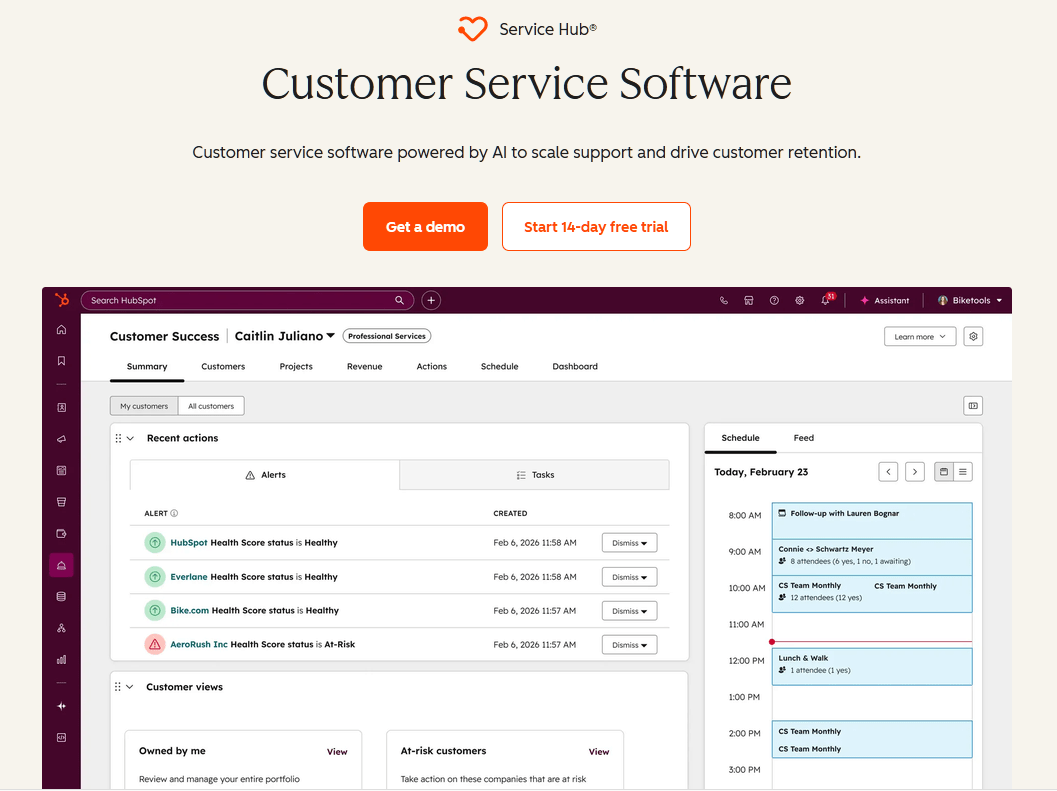Open the Assistant button
This screenshot has height=791, width=1057.
click(884, 301)
